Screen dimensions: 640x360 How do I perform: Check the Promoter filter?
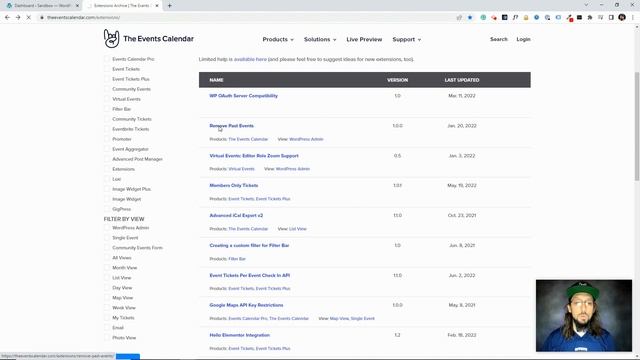(x=107, y=139)
